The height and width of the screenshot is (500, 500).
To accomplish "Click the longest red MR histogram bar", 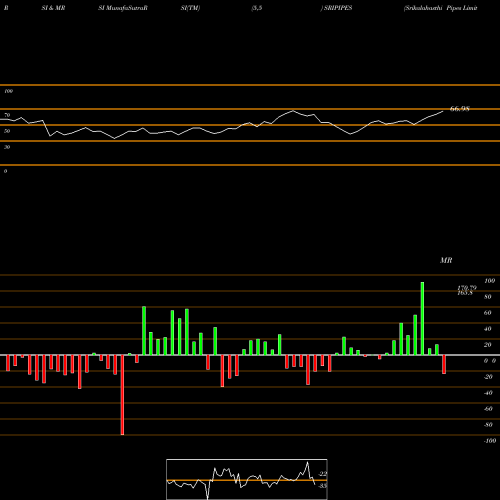I will click(122, 395).
